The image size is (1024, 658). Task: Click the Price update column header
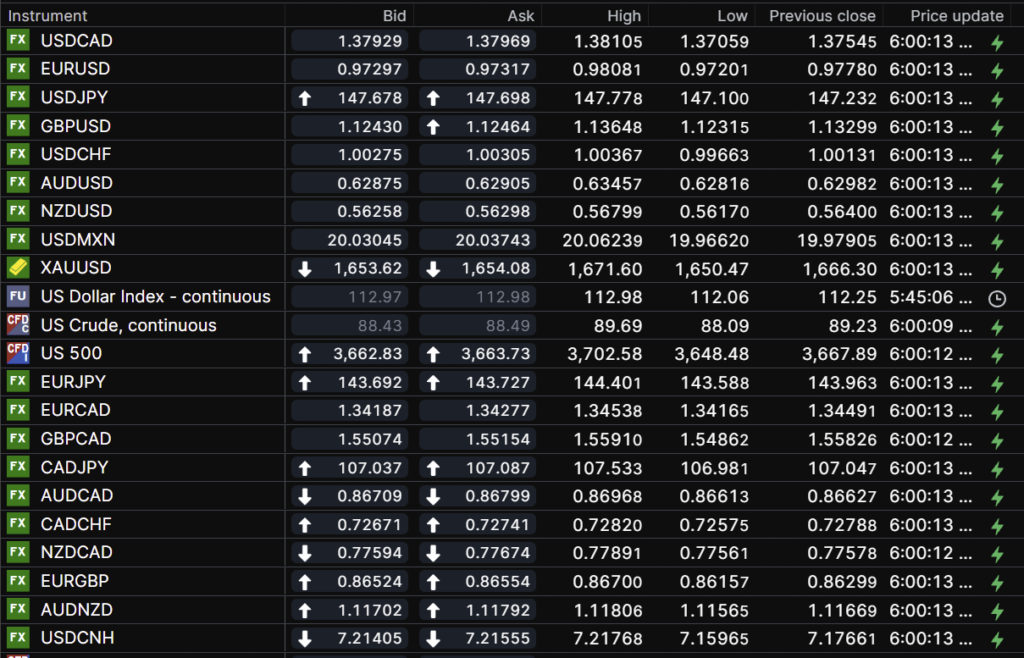click(956, 16)
